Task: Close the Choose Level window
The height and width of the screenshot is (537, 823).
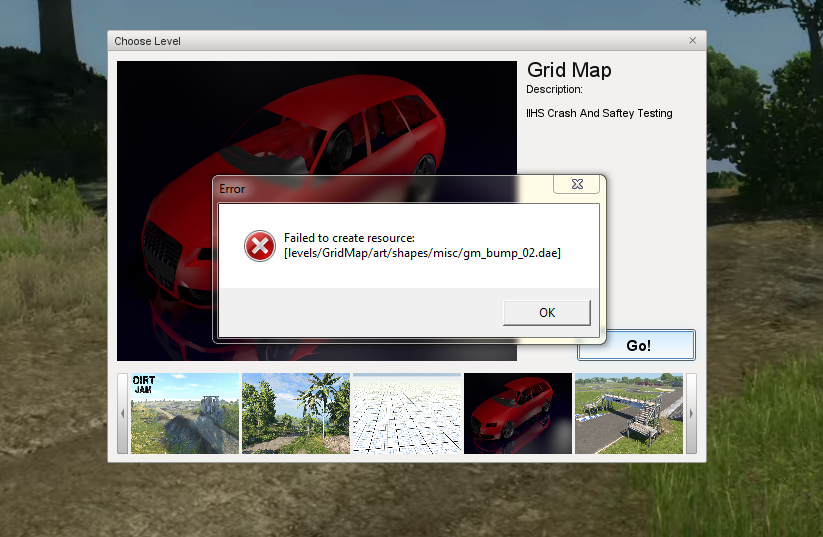Action: pyautogui.click(x=692, y=40)
